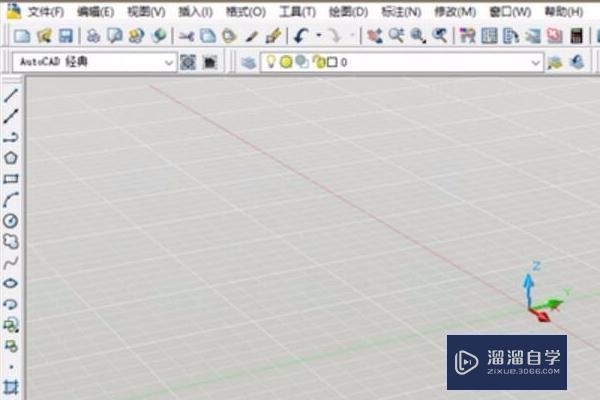Open the 编辑(E) menu
Screen dimensions: 600x400
click(x=96, y=12)
